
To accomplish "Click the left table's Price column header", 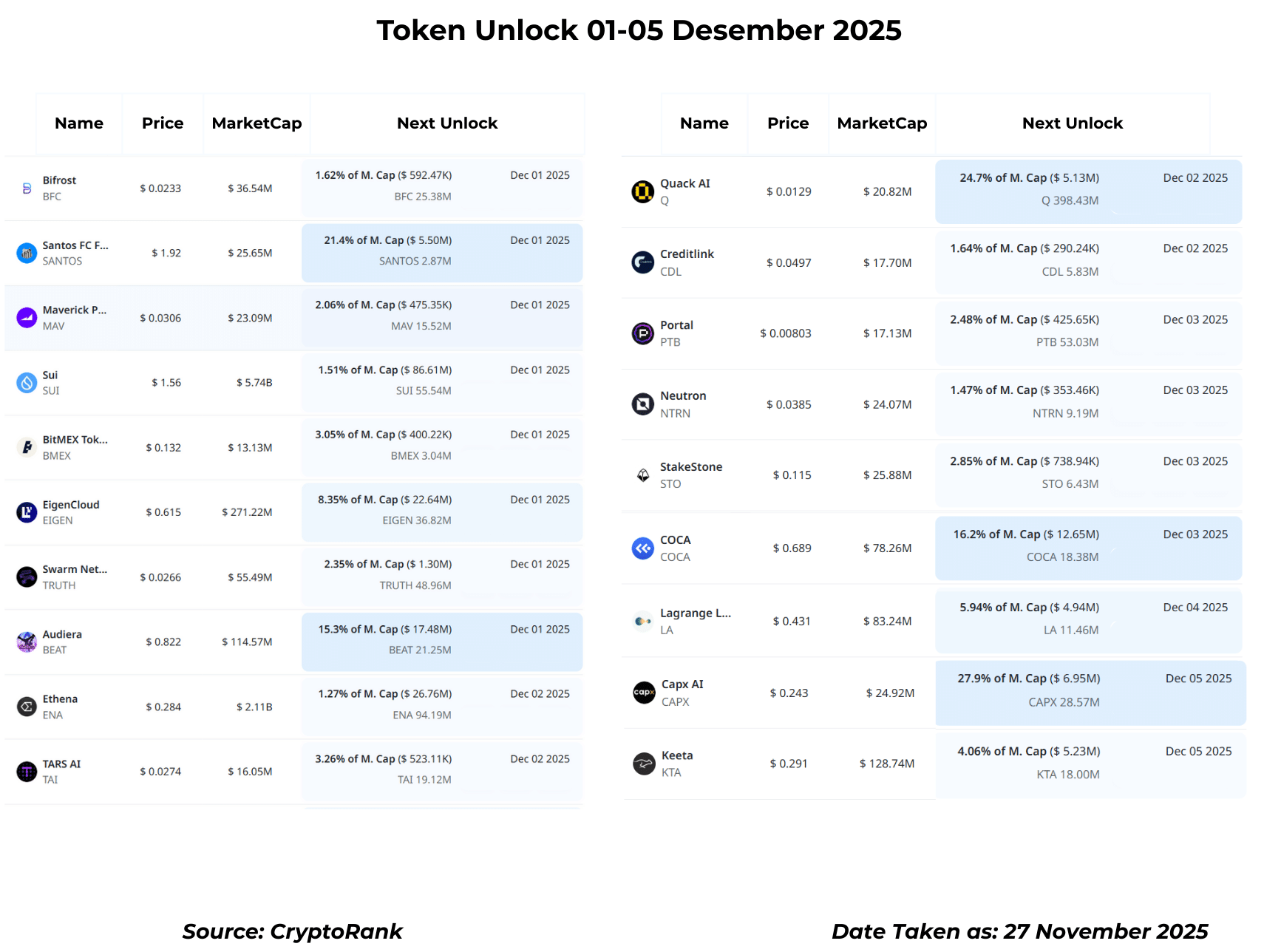I will tap(163, 123).
